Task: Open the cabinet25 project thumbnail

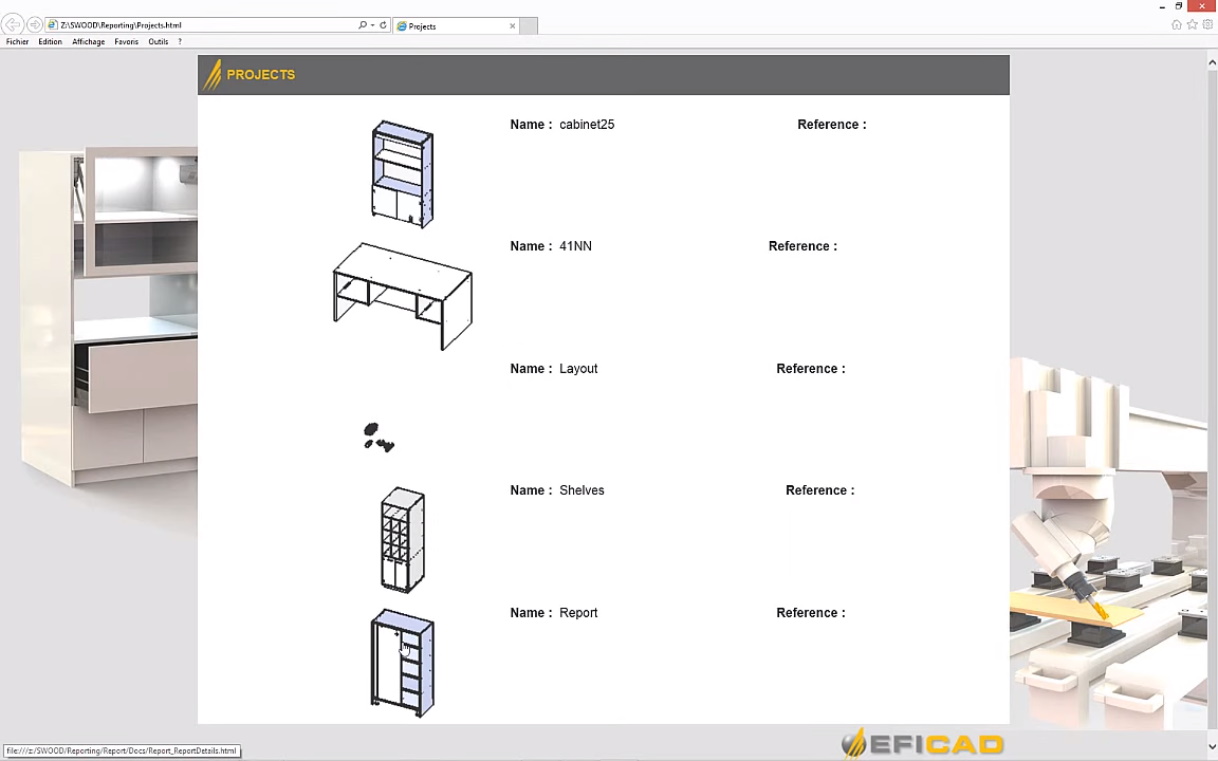Action: click(x=402, y=174)
